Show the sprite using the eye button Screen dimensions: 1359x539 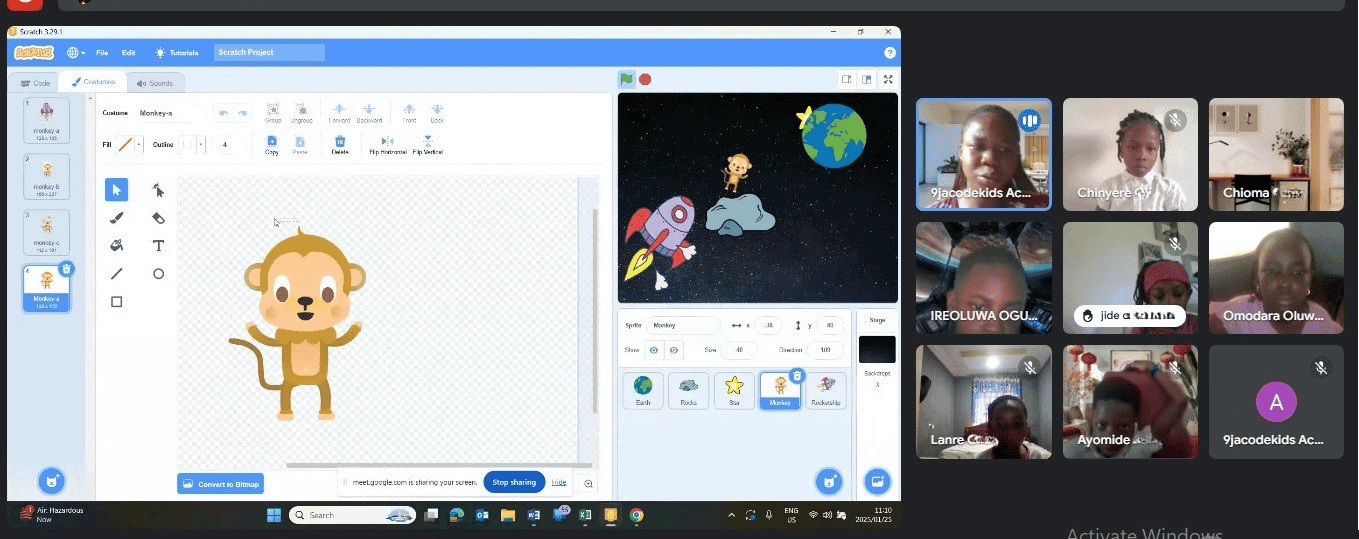[x=653, y=350]
